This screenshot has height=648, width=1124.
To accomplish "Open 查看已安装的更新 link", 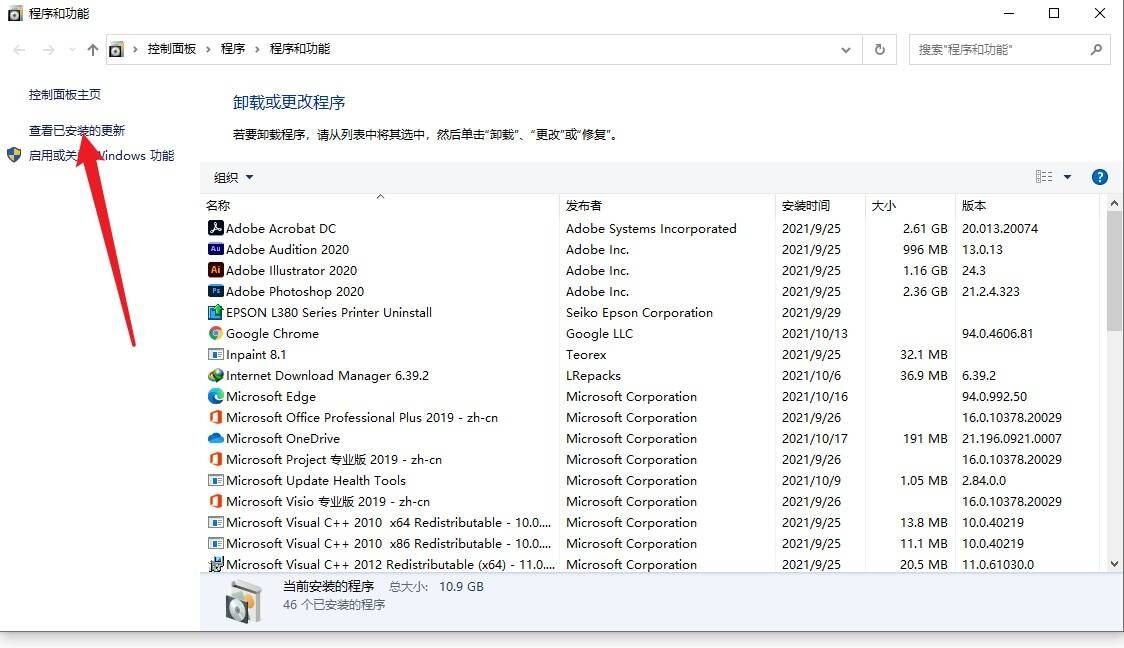I will (x=77, y=130).
